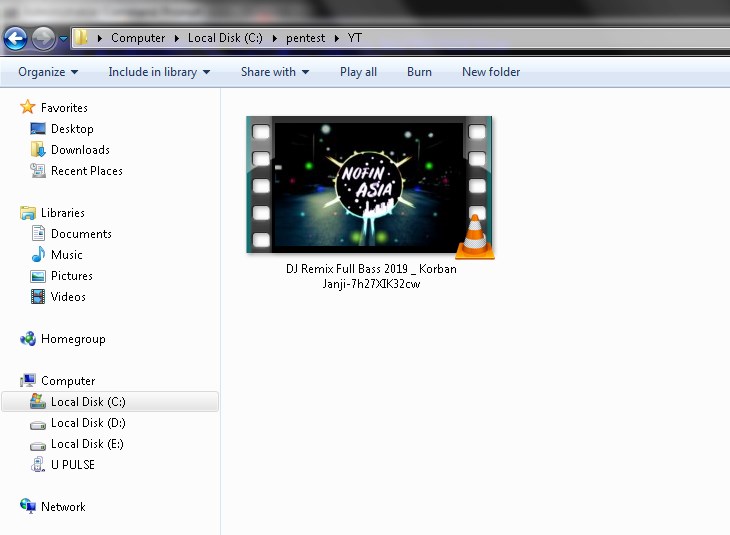The width and height of the screenshot is (730, 535).
Task: Click the Network icon
Action: coord(28,506)
